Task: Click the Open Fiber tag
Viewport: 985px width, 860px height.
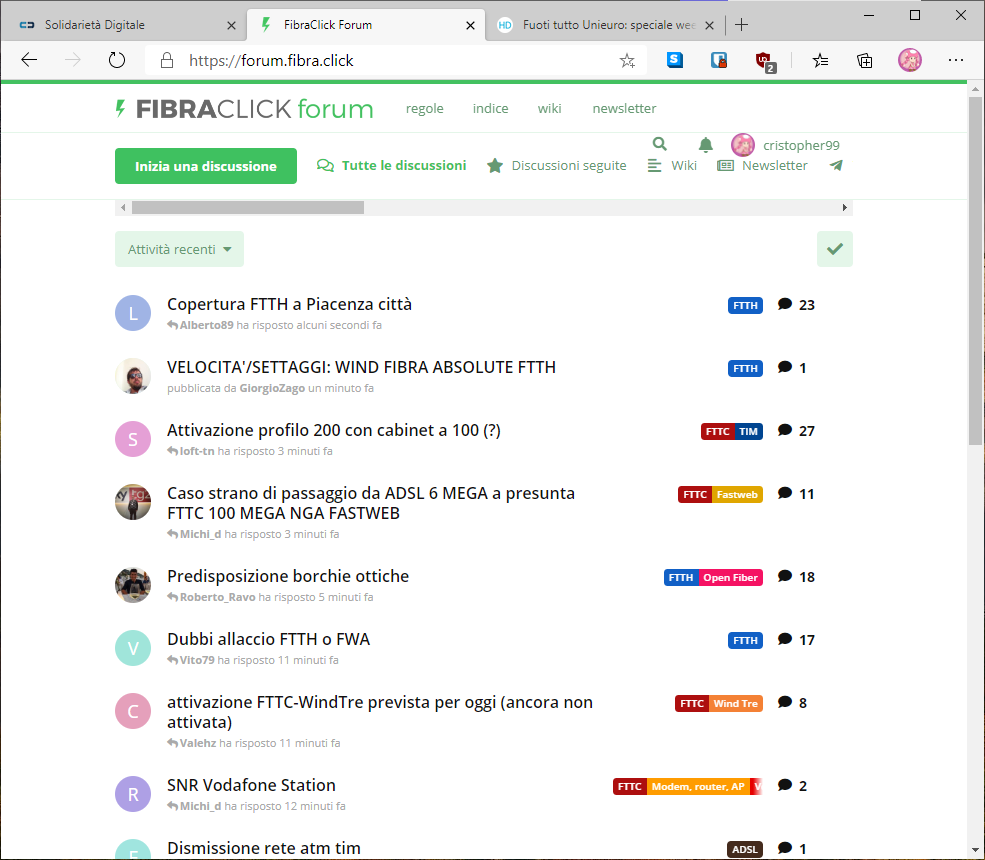Action: click(x=731, y=577)
